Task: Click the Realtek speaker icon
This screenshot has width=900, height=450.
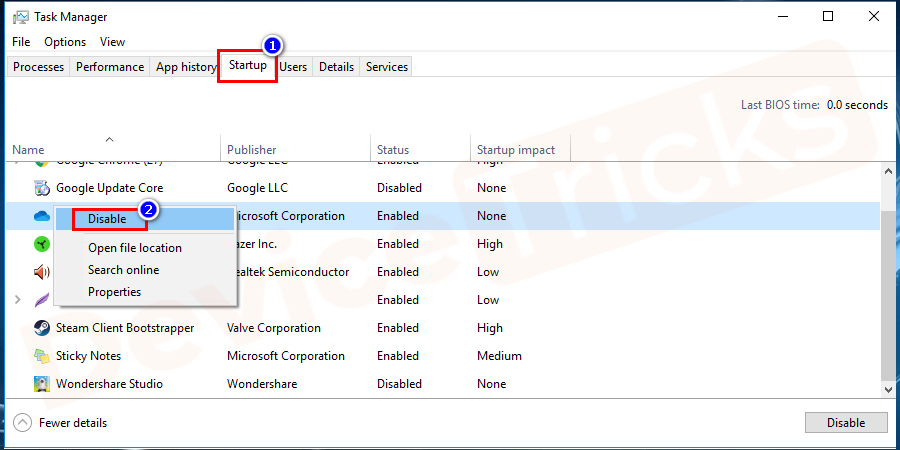Action: (x=42, y=272)
